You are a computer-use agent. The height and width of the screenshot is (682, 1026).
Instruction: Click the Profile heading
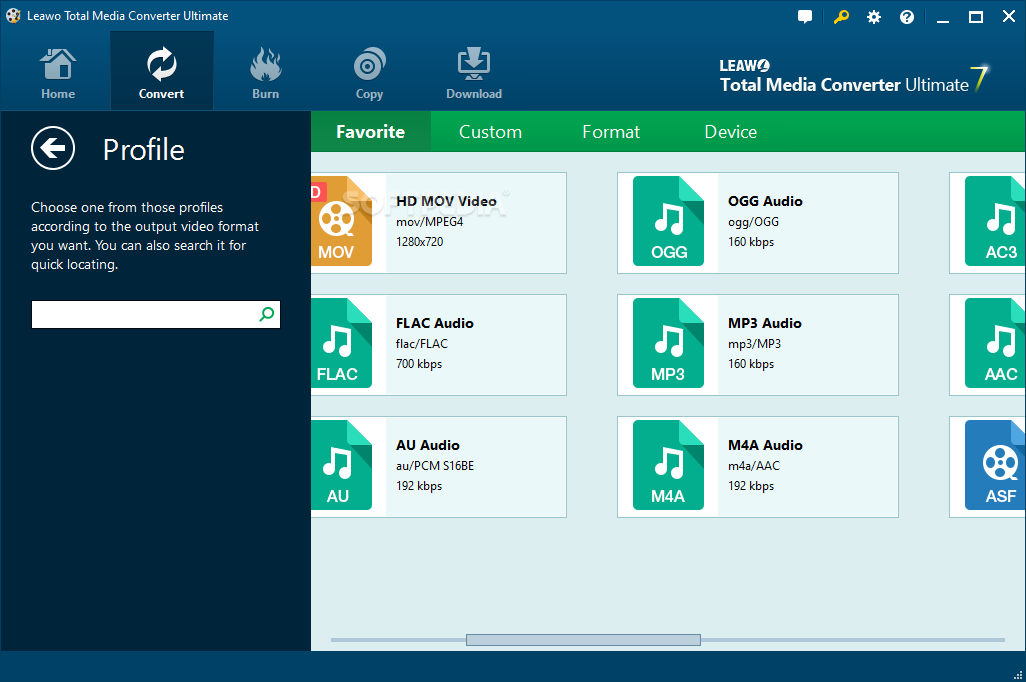(x=143, y=149)
